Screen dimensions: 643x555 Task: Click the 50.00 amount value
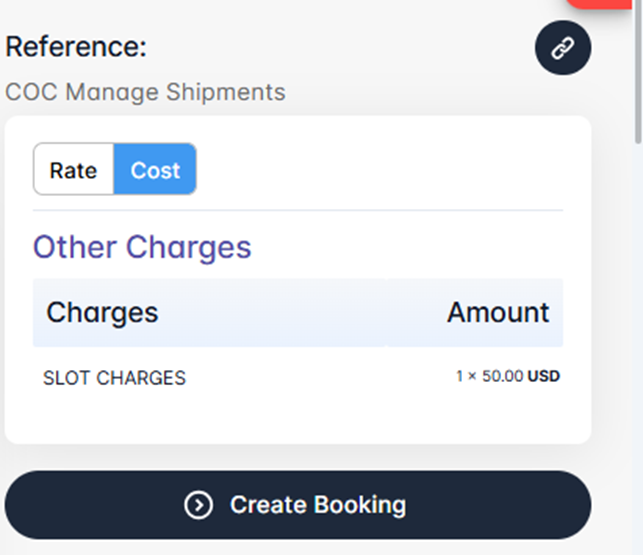coord(503,377)
